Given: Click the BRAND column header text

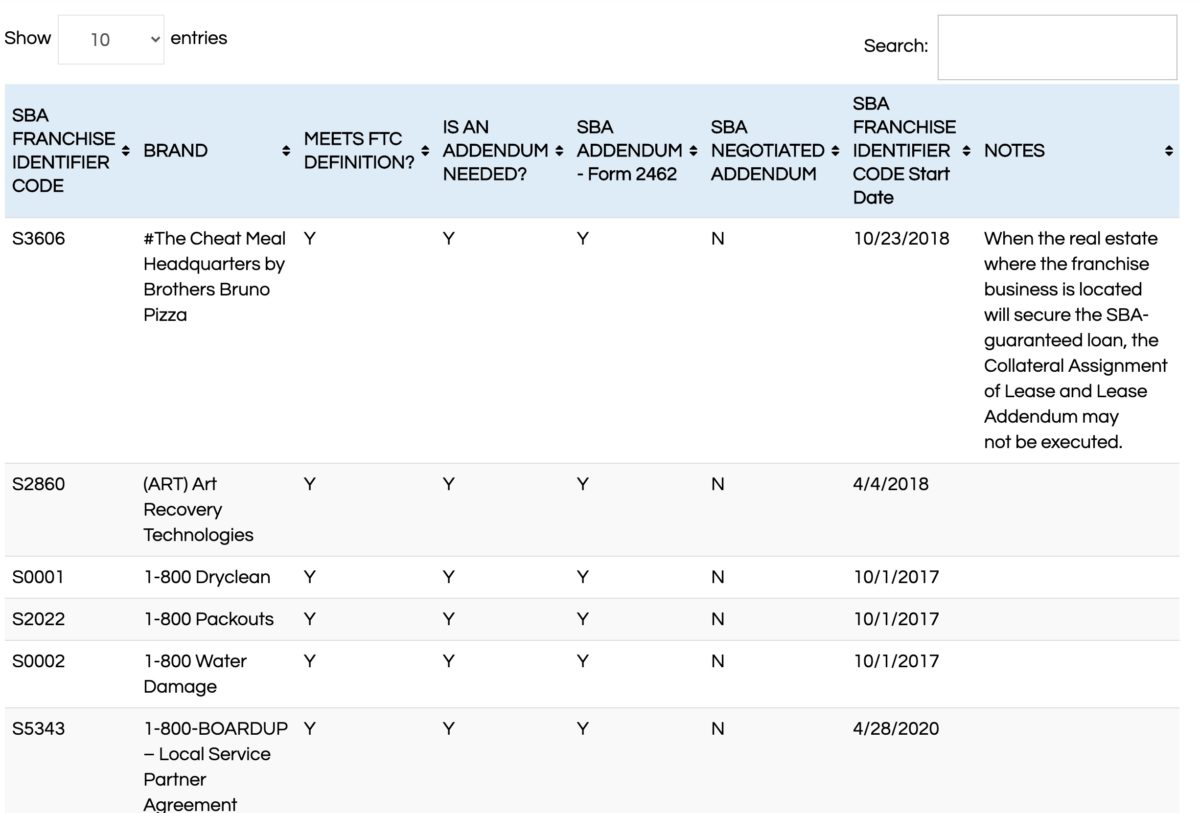Looking at the screenshot, I should (176, 151).
